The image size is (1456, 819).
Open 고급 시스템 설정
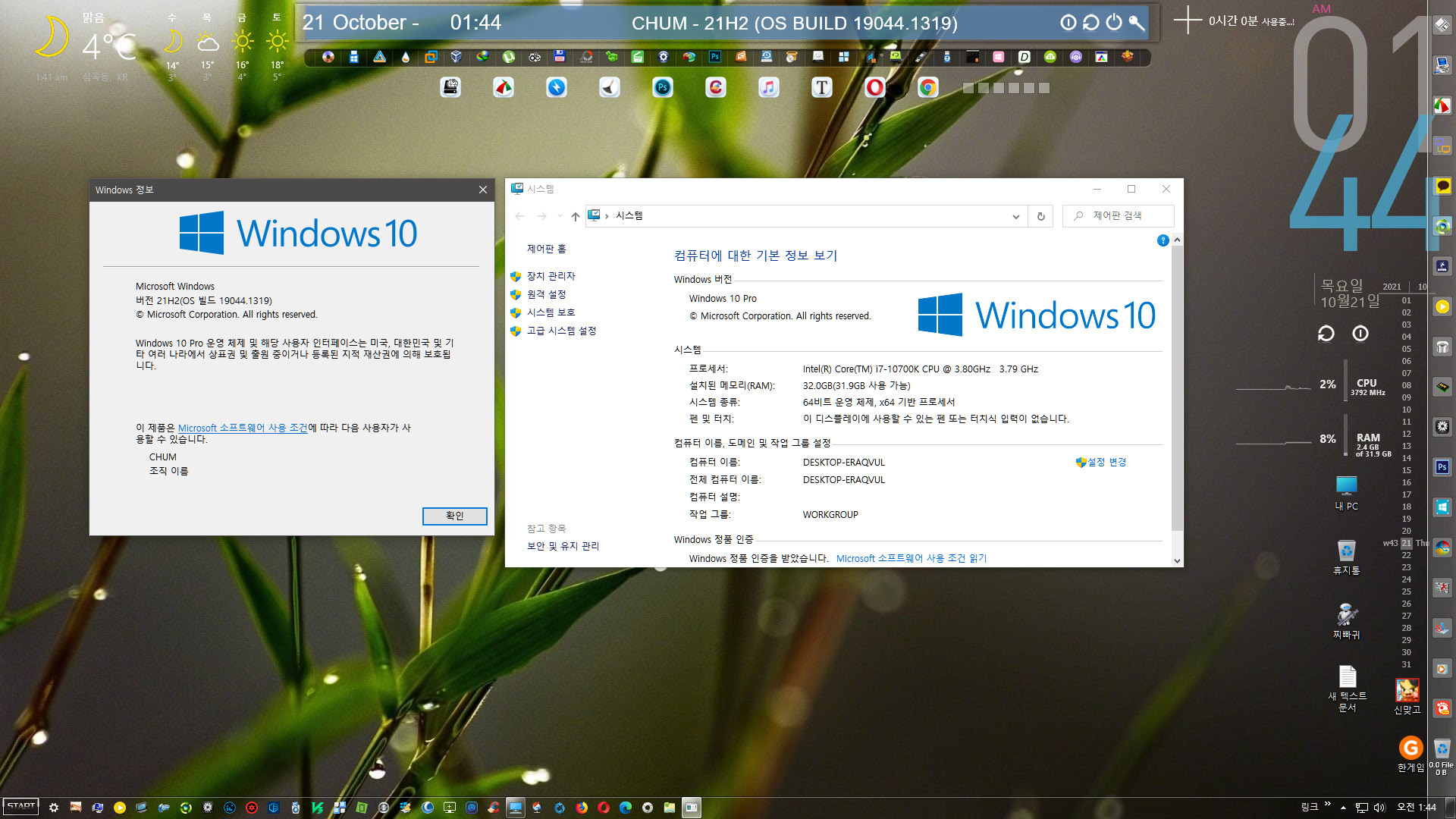click(x=562, y=331)
